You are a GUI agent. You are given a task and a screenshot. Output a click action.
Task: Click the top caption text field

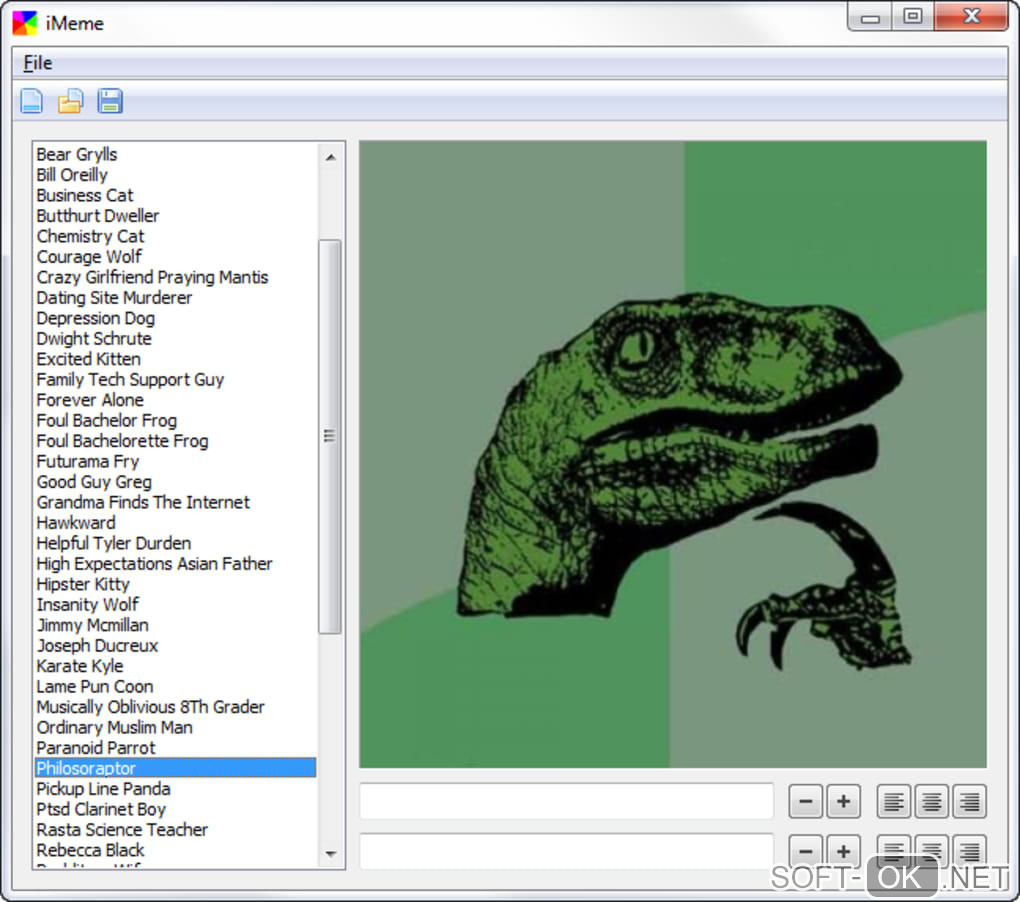(x=566, y=801)
